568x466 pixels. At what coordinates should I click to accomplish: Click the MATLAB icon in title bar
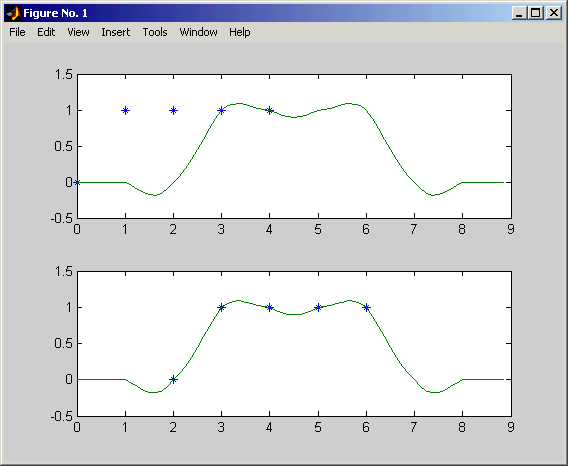(x=14, y=13)
